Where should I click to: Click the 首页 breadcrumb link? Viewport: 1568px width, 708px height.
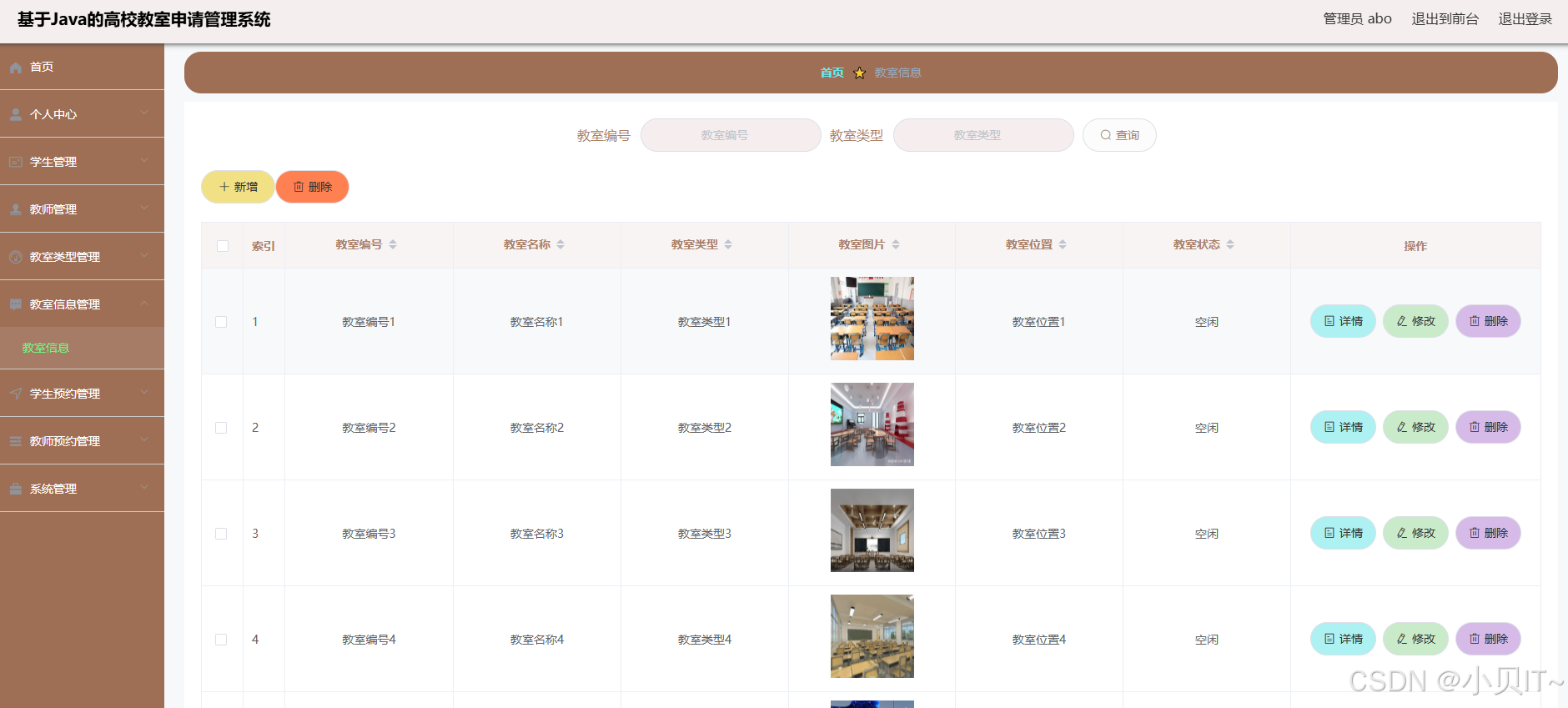point(832,73)
